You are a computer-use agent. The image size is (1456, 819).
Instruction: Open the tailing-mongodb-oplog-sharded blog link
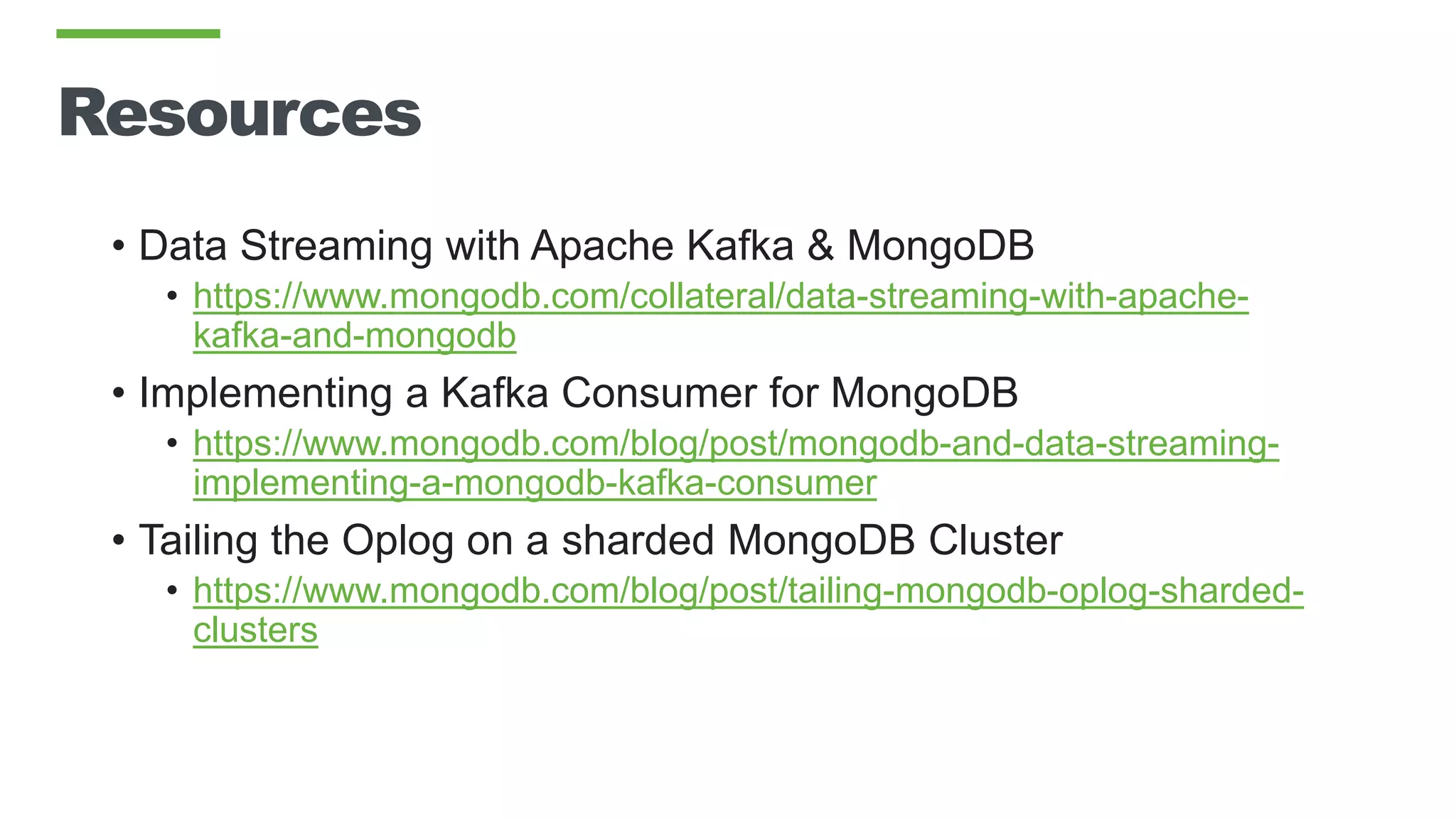[748, 591]
